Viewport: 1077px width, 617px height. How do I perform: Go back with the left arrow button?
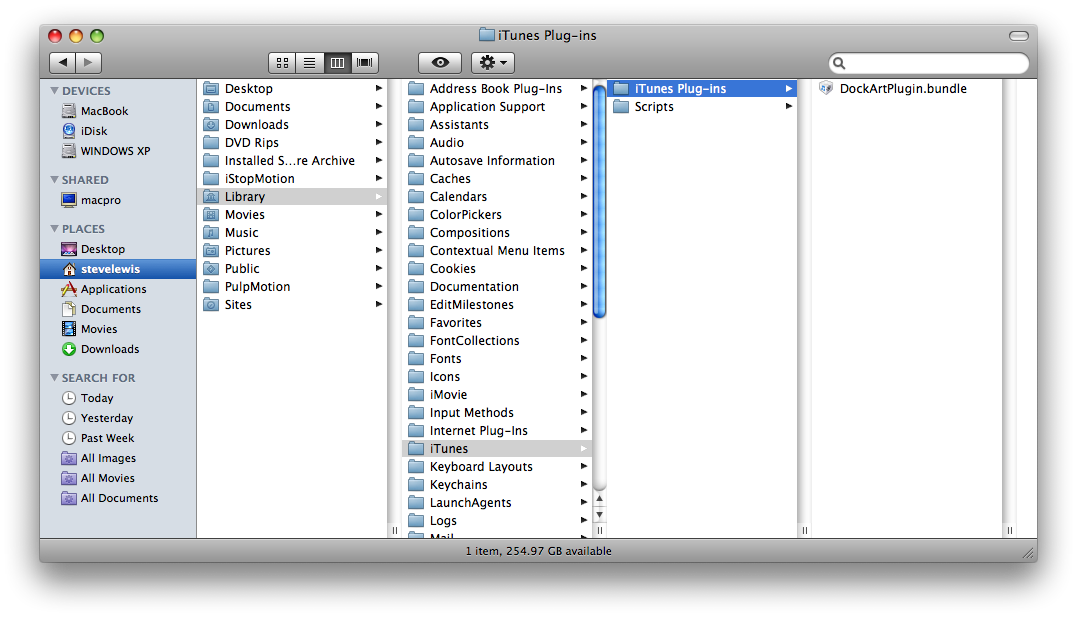click(63, 63)
